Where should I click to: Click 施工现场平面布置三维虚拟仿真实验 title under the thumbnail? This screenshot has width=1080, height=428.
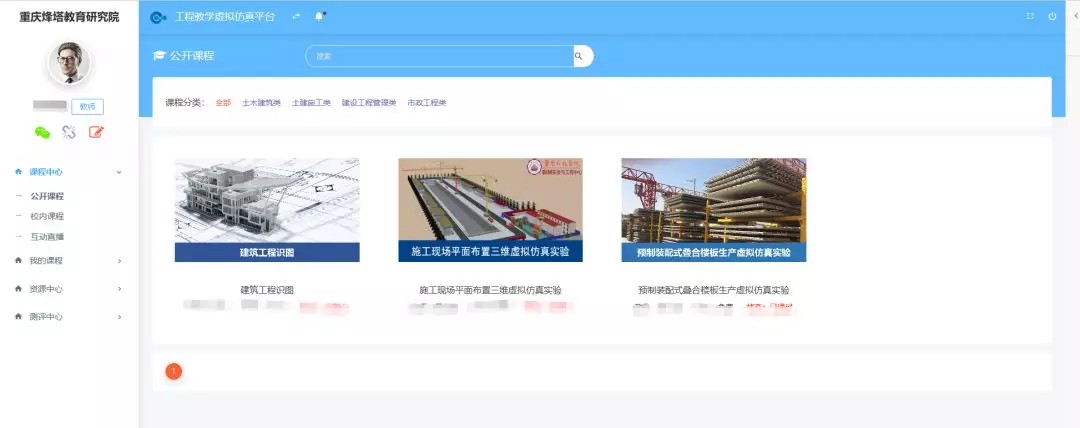(x=490, y=290)
